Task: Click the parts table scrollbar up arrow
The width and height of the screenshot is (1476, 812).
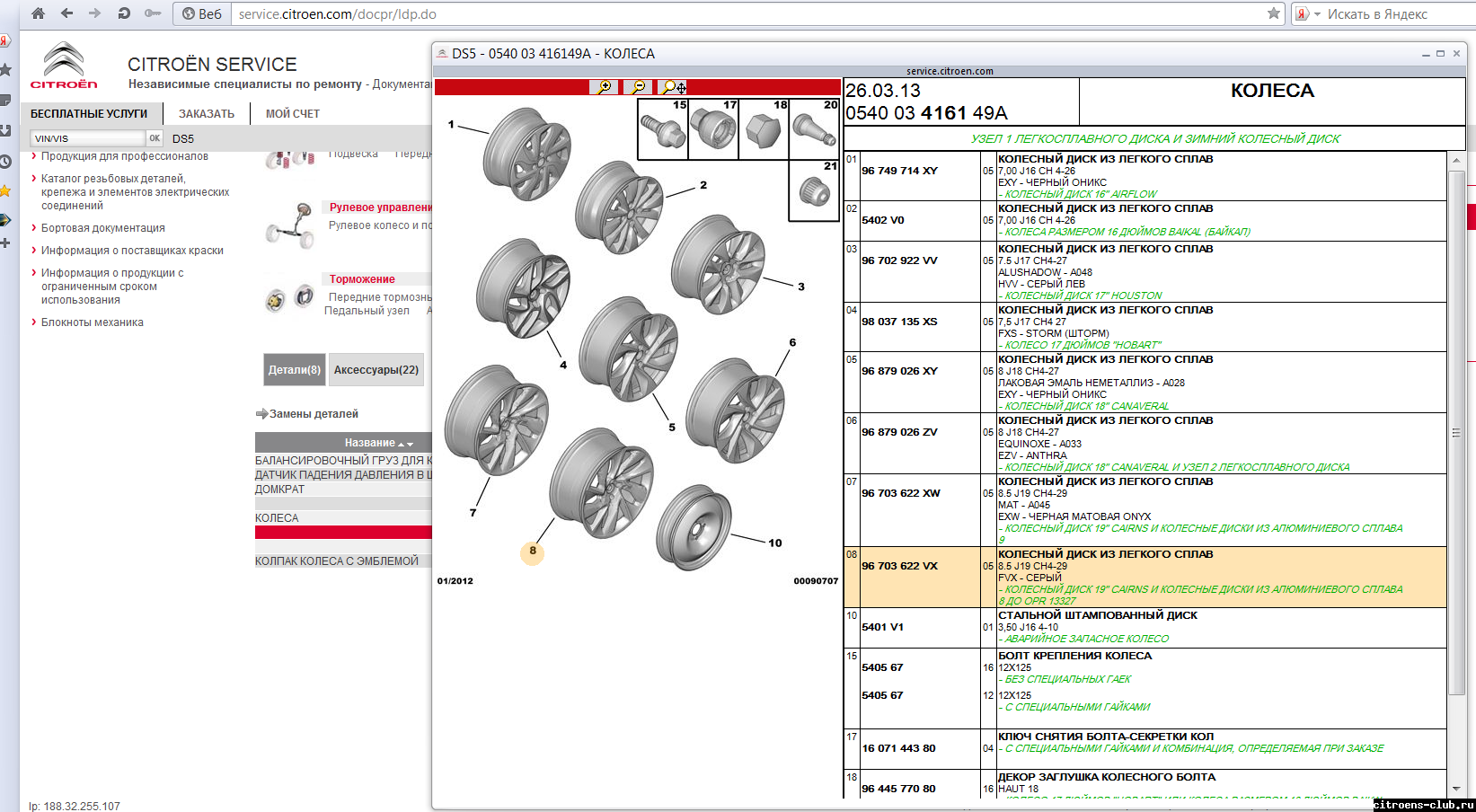Action: click(1456, 160)
